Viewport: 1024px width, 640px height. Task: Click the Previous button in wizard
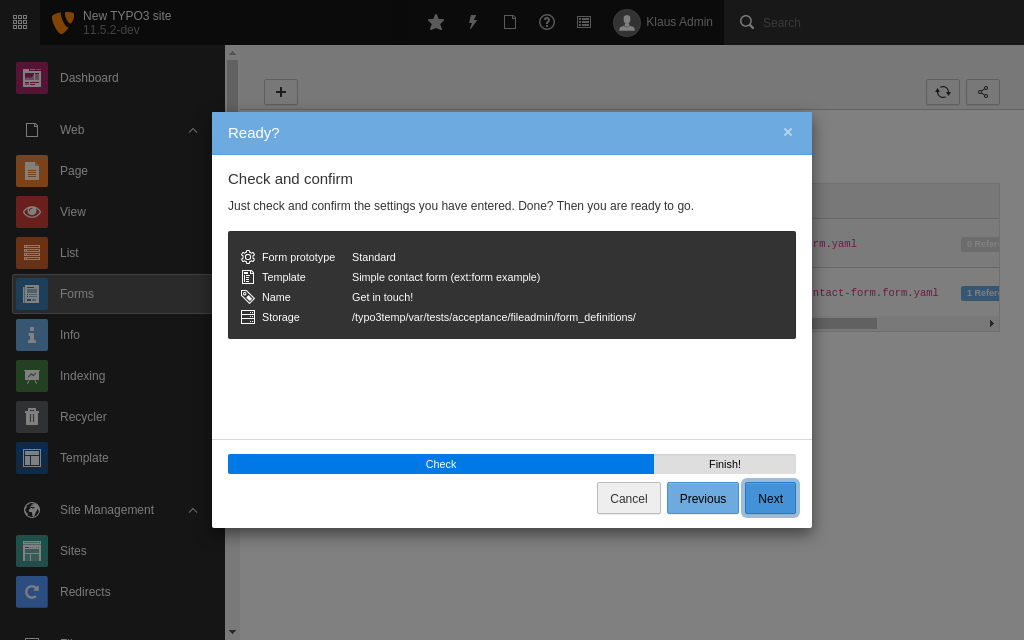[702, 498]
